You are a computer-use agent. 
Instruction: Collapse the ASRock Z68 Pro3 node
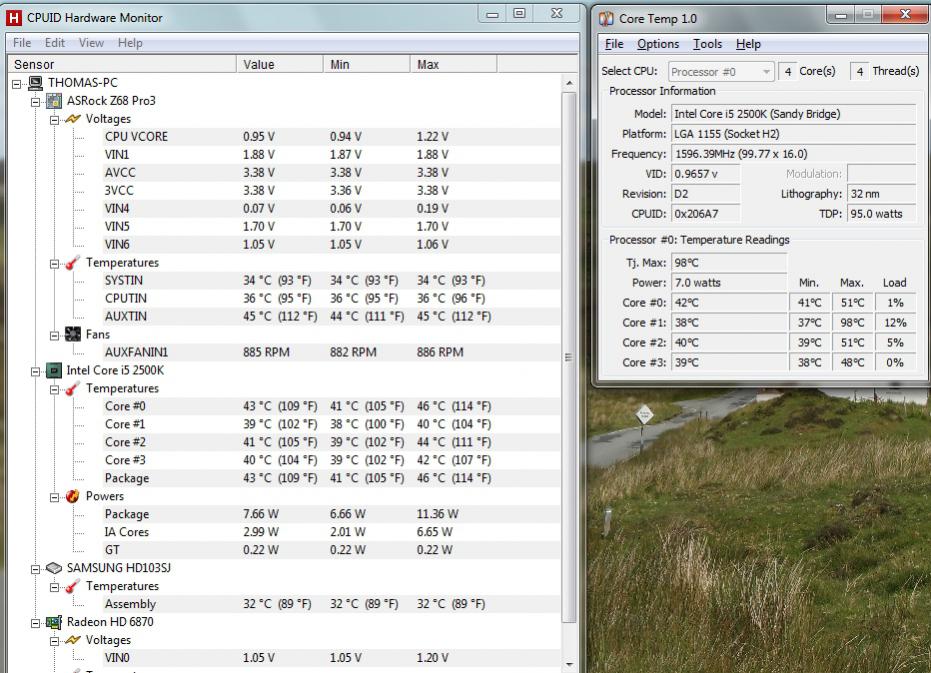click(36, 102)
